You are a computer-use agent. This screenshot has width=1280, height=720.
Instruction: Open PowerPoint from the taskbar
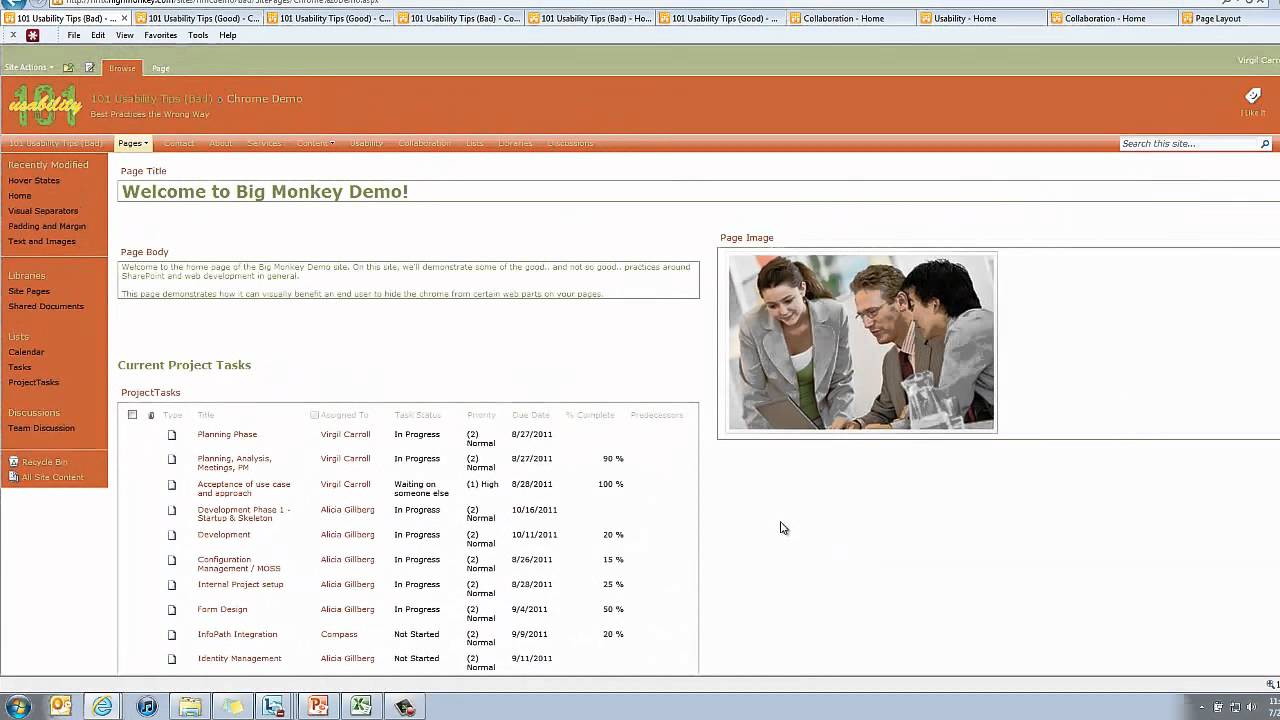[318, 707]
